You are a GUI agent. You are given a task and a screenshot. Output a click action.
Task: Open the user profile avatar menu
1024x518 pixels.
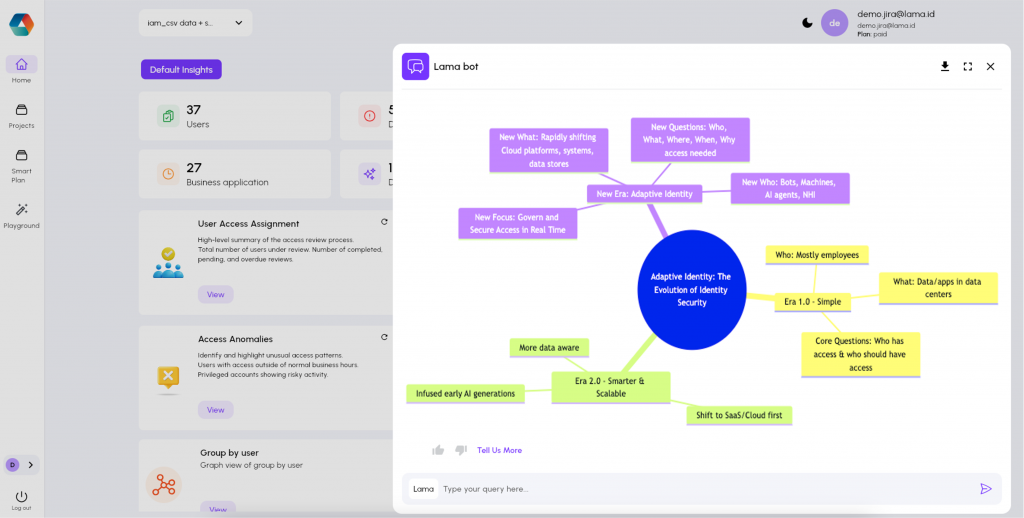tap(834, 23)
